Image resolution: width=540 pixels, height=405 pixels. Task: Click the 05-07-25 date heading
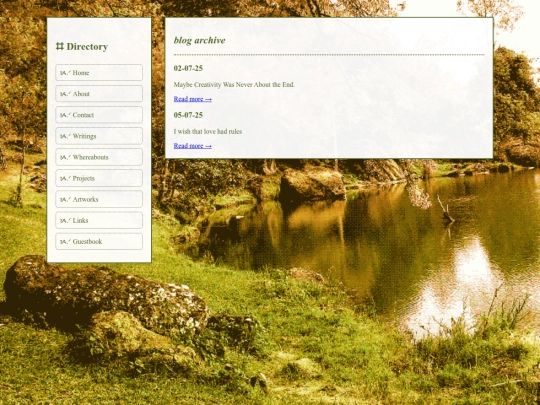[x=188, y=115]
